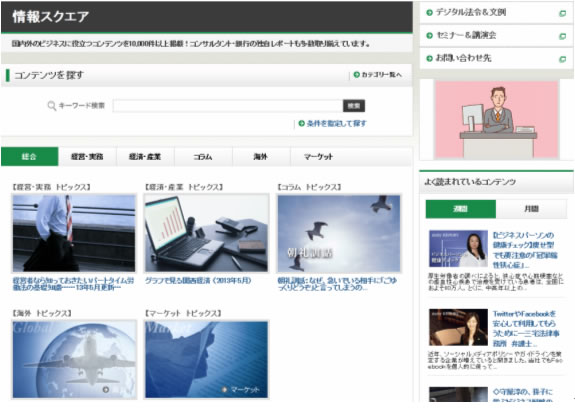The height and width of the screenshot is (410, 575).
Task: Click green arrow icon before カテゴリ一覧へ
Action: [x=356, y=74]
